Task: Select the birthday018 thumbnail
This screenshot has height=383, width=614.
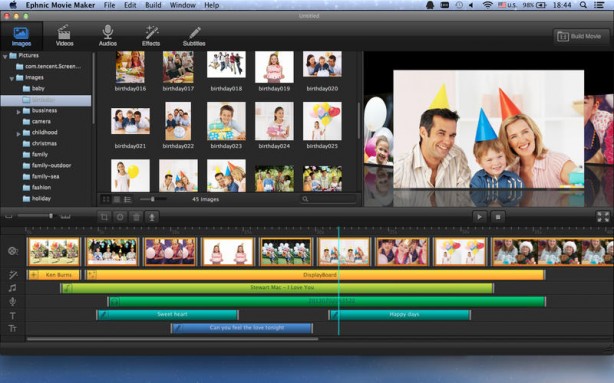Action: (x=226, y=65)
